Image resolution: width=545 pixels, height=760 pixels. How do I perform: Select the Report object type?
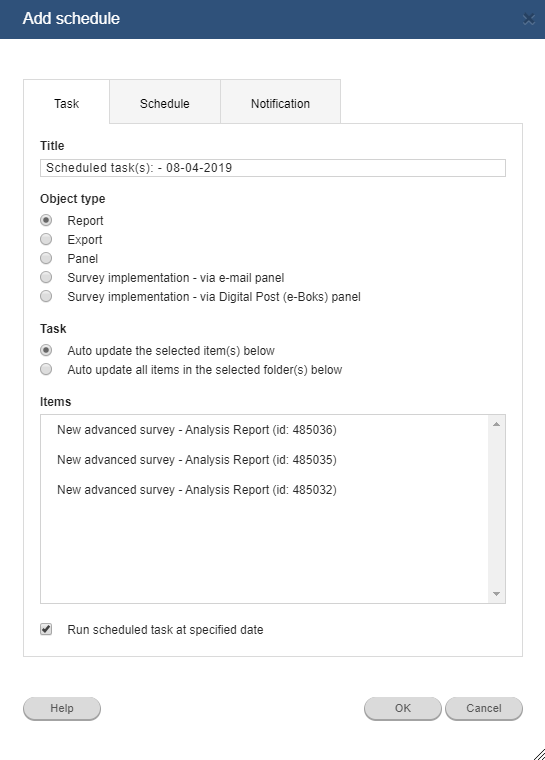coord(46,221)
